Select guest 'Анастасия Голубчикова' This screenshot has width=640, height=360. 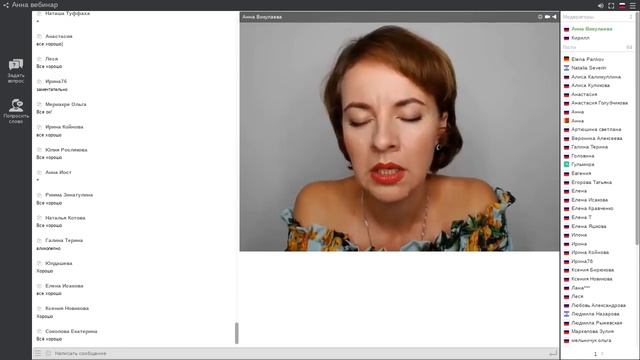[x=600, y=103]
